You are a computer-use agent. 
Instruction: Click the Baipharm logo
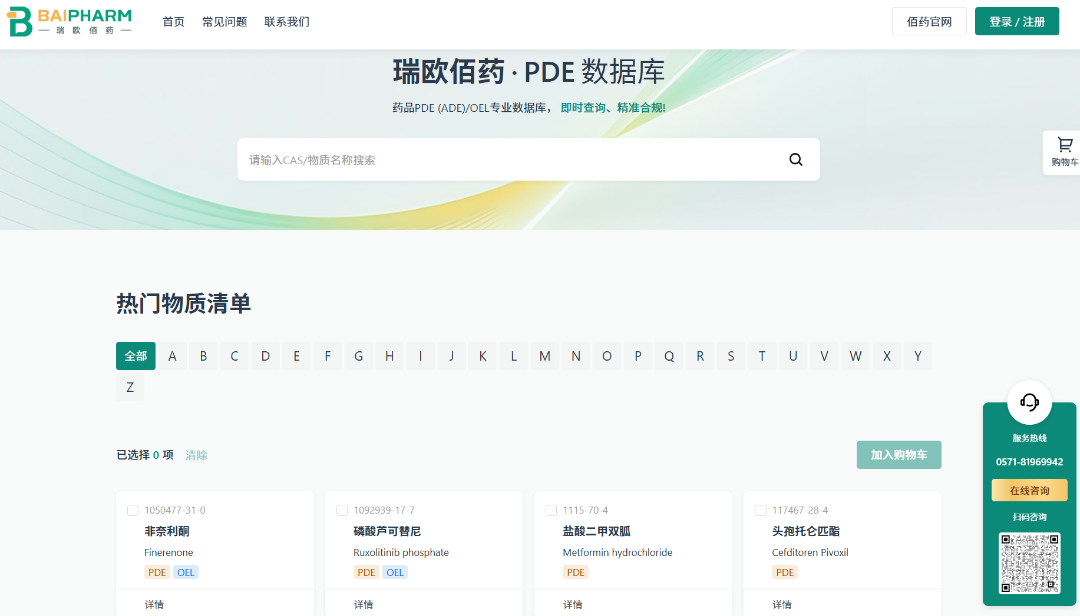click(x=69, y=21)
